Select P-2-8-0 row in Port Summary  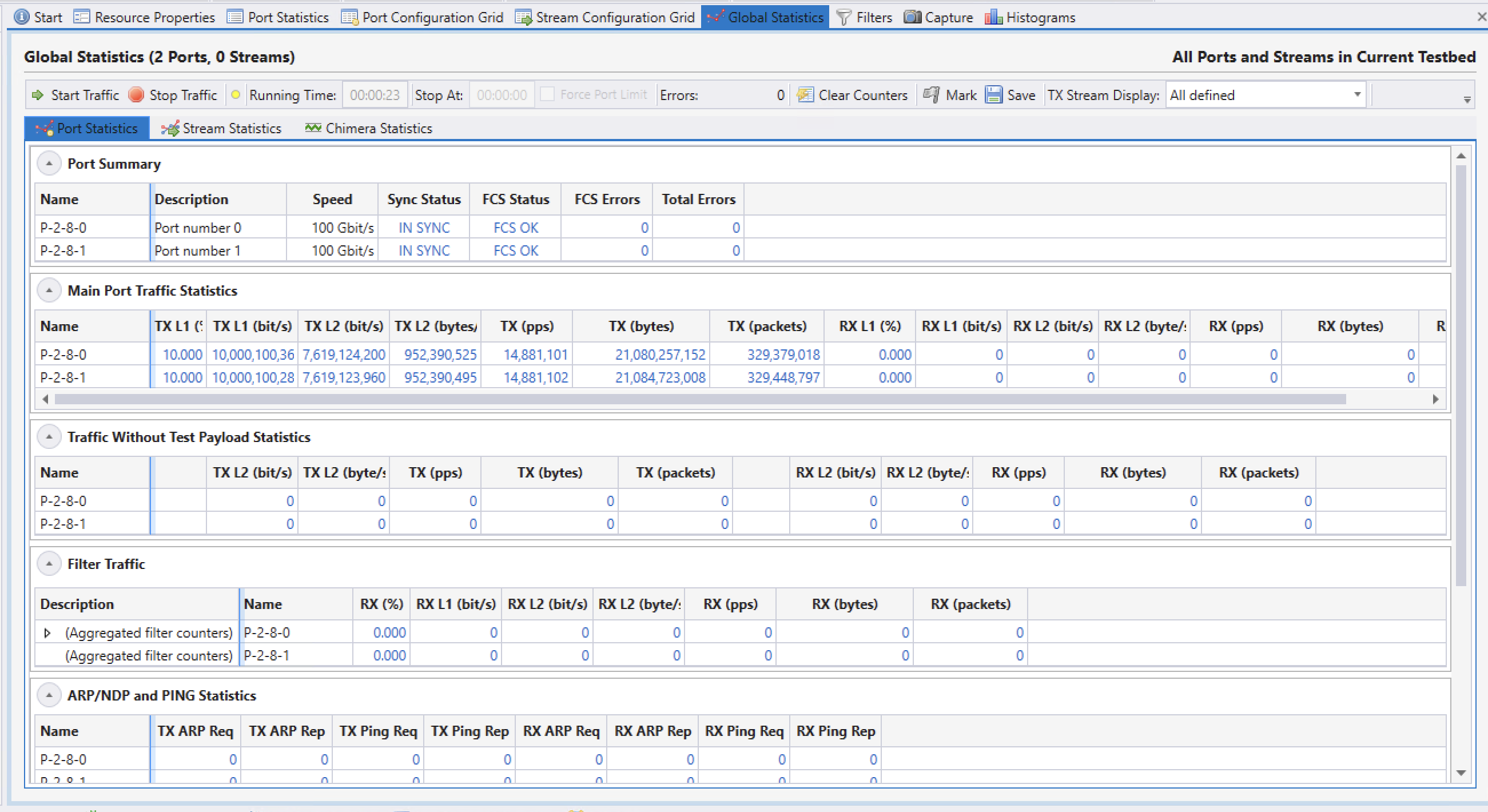point(740,228)
